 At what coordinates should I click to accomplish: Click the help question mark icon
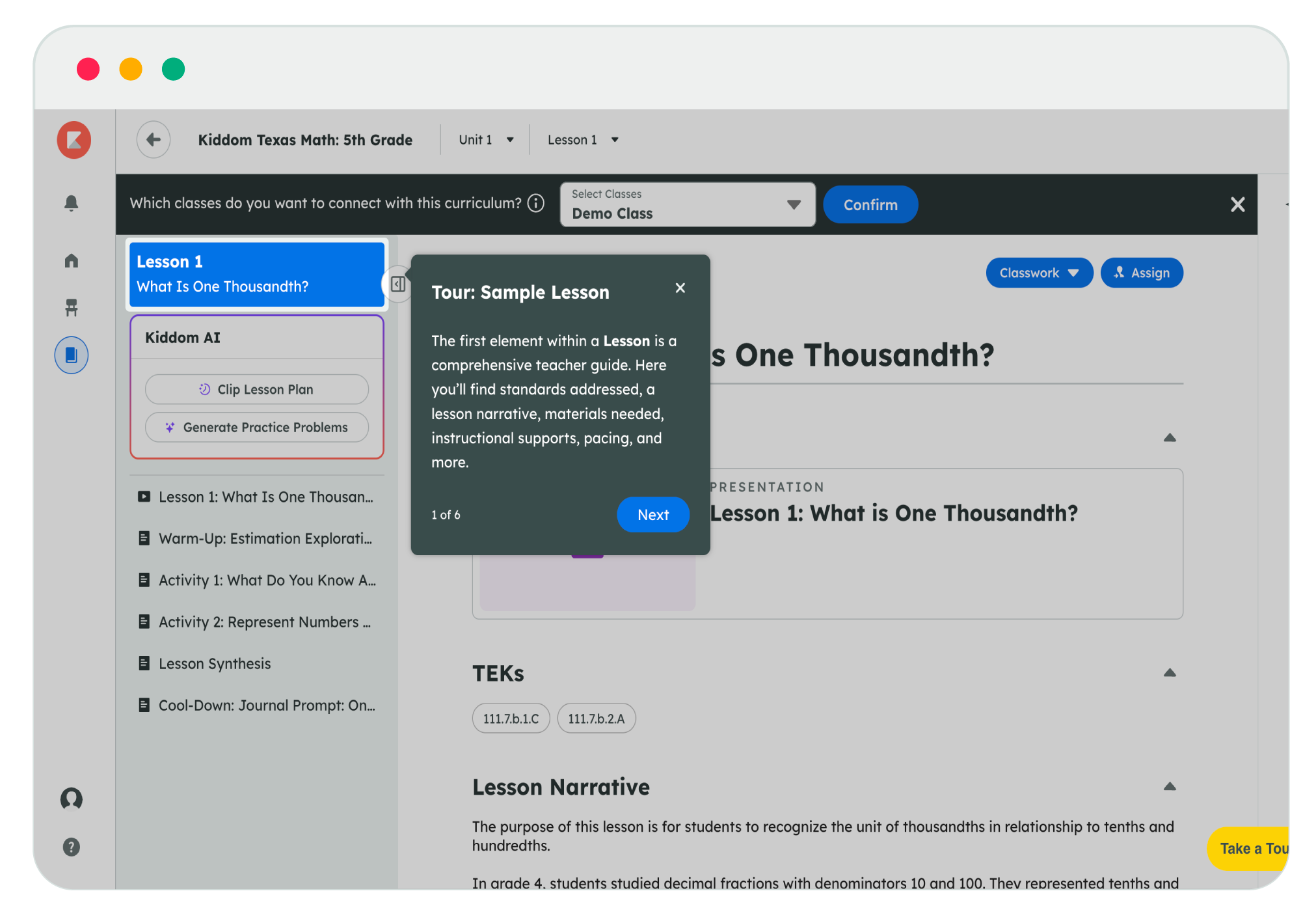(x=72, y=847)
